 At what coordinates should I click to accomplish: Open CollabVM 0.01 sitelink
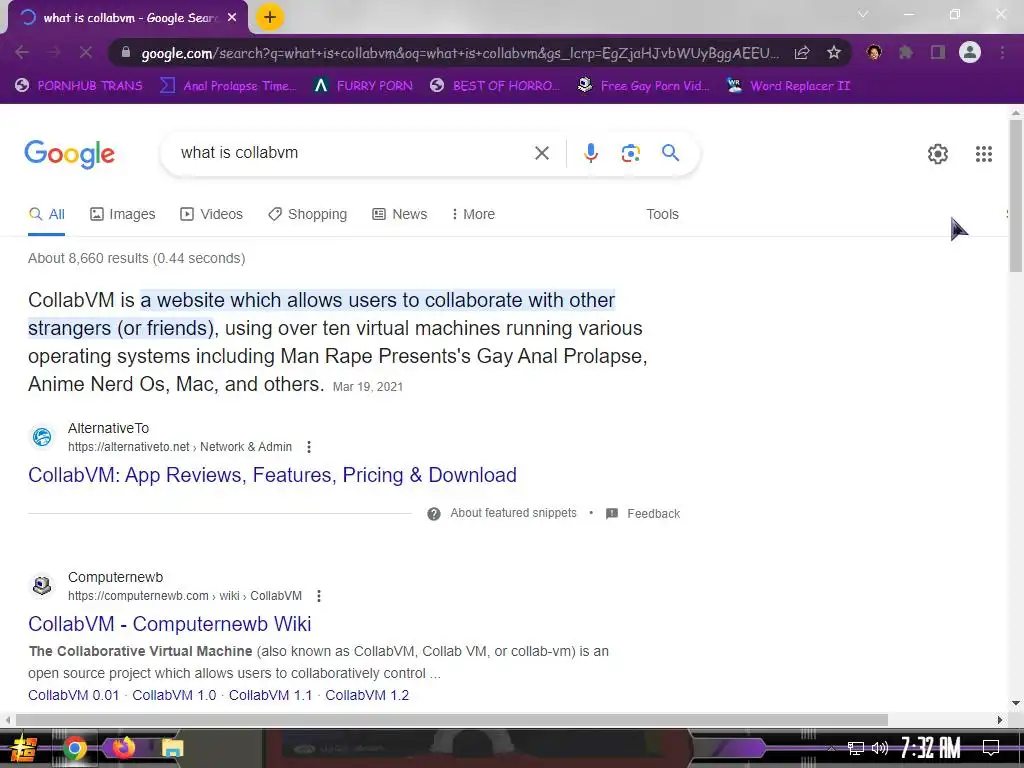point(74,695)
